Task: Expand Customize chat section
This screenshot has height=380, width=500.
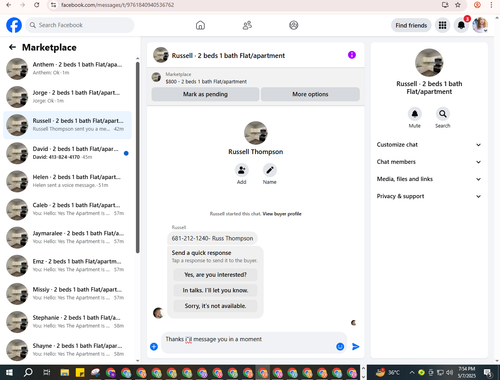Action: [x=429, y=145]
